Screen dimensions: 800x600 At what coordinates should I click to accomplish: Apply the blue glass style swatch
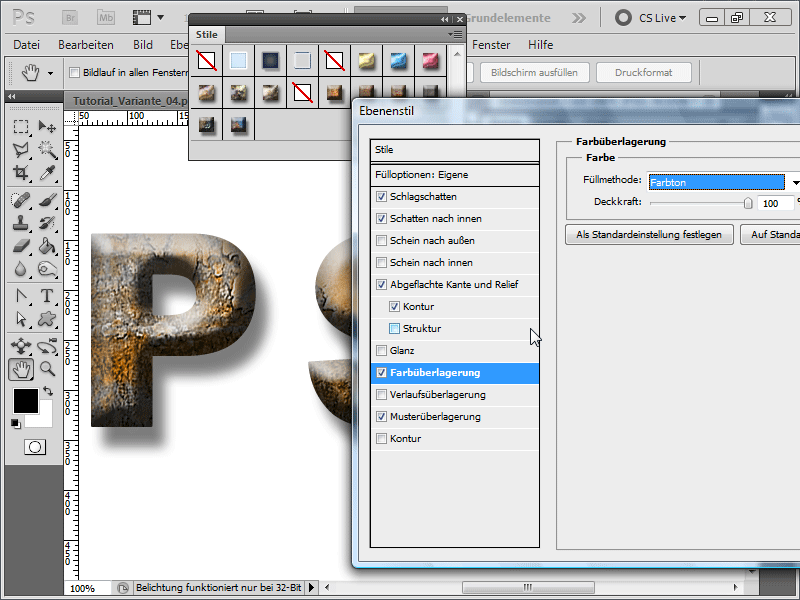click(x=398, y=61)
